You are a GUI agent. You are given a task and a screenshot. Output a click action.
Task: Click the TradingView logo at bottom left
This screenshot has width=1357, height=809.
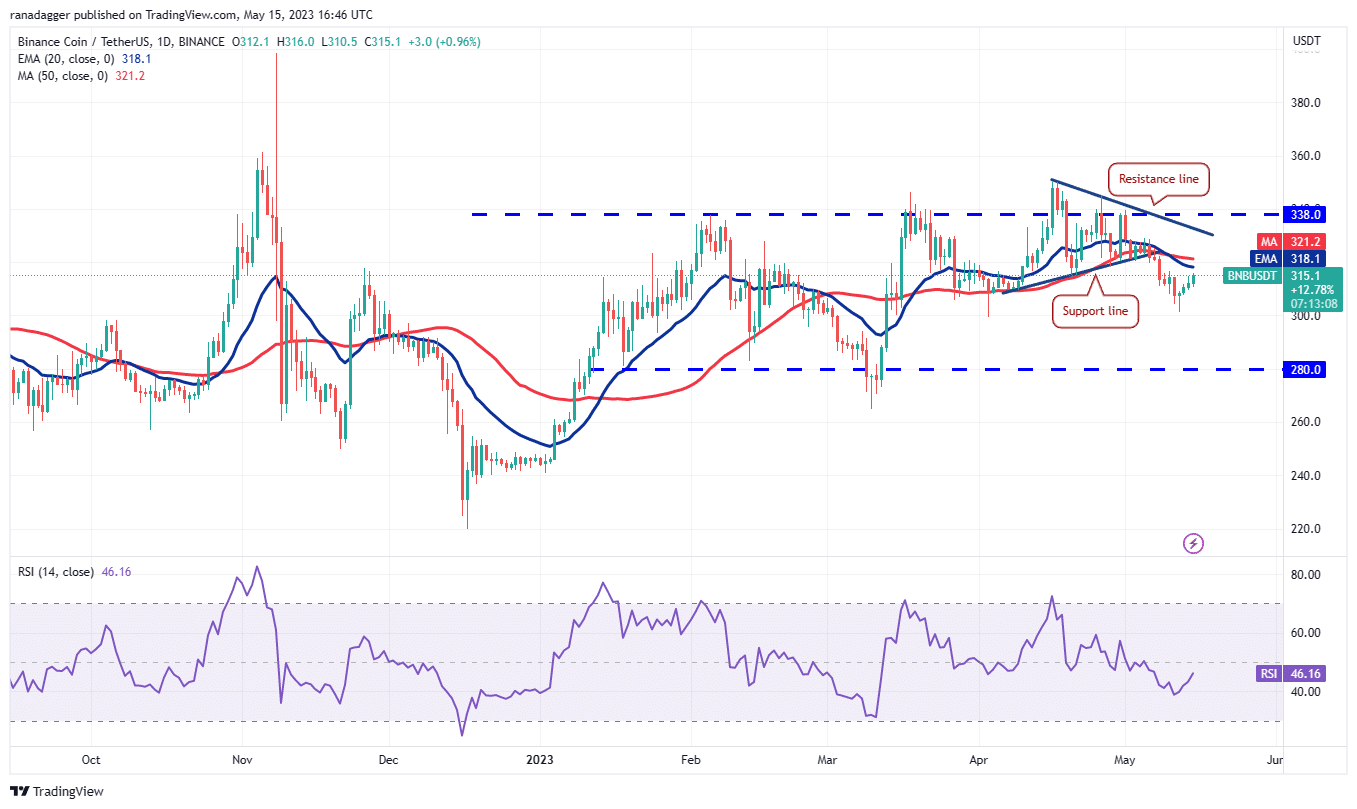(x=57, y=791)
